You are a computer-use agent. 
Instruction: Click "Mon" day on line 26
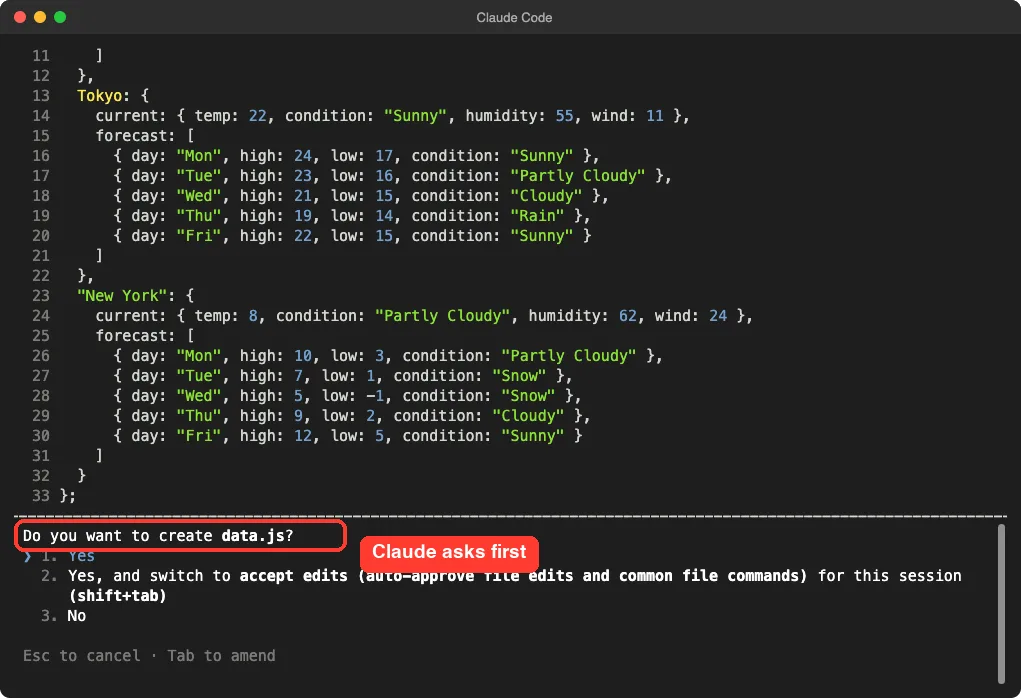(x=199, y=356)
